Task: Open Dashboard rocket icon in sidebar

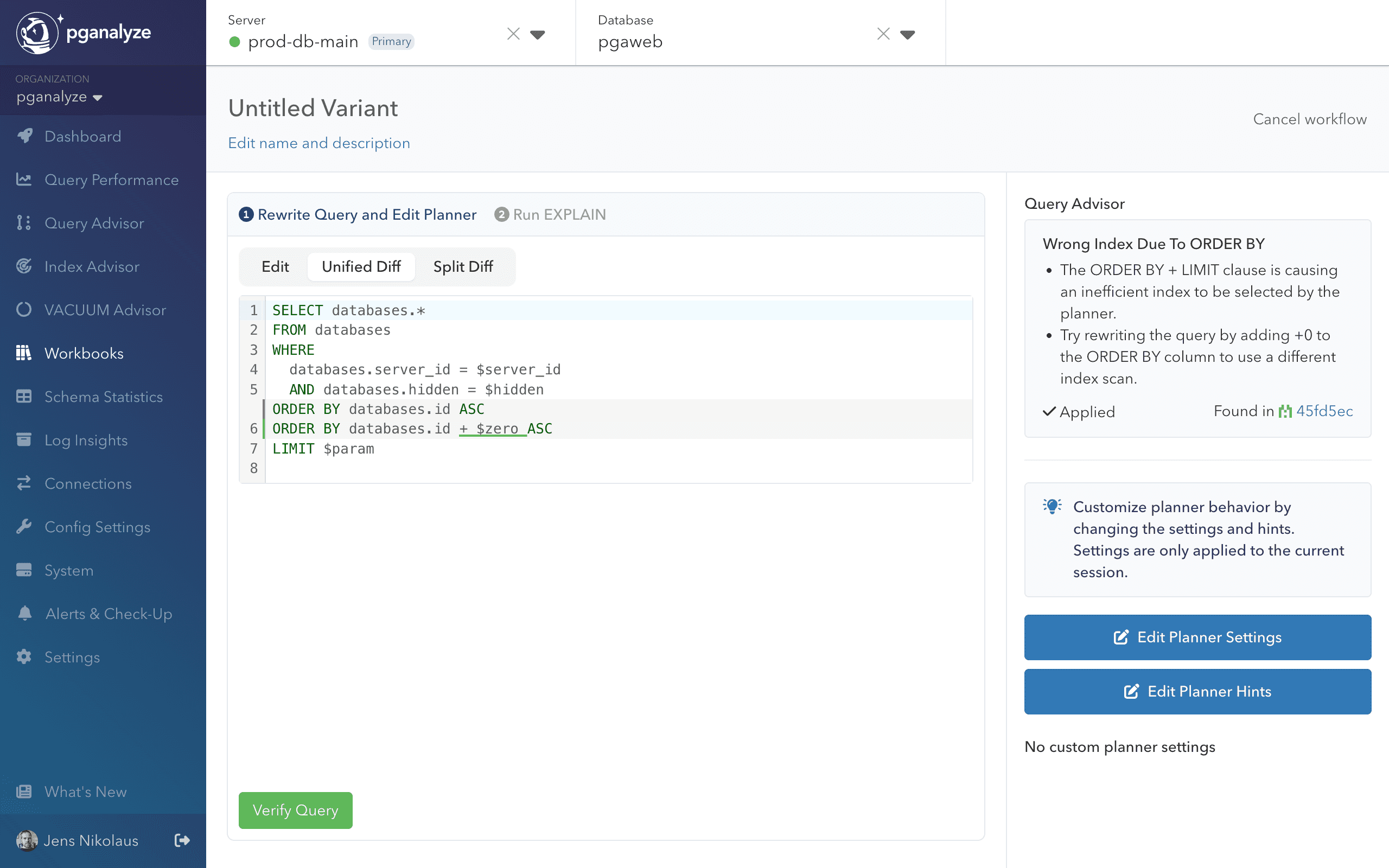Action: (x=24, y=136)
